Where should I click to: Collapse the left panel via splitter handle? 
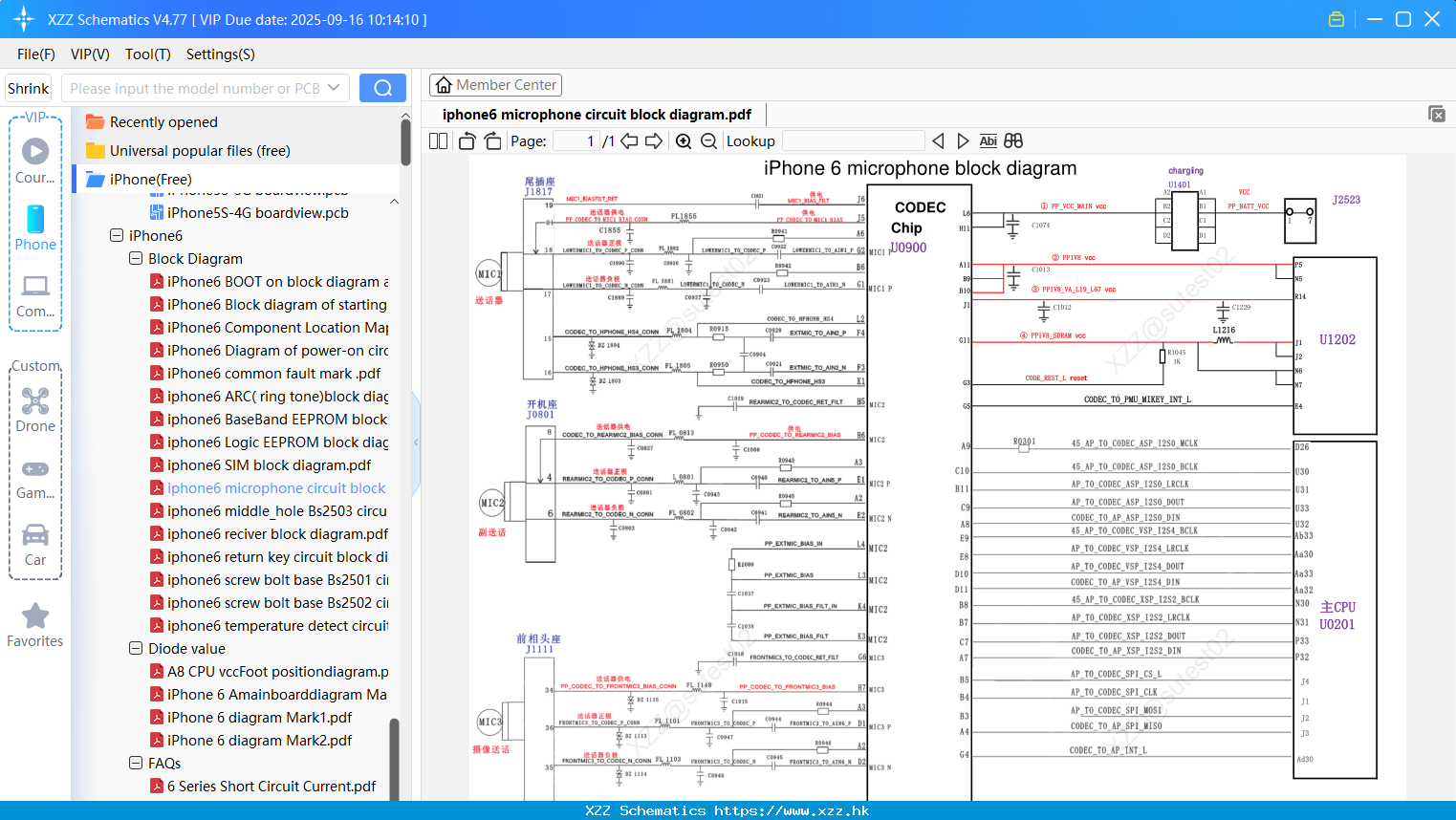click(x=416, y=442)
